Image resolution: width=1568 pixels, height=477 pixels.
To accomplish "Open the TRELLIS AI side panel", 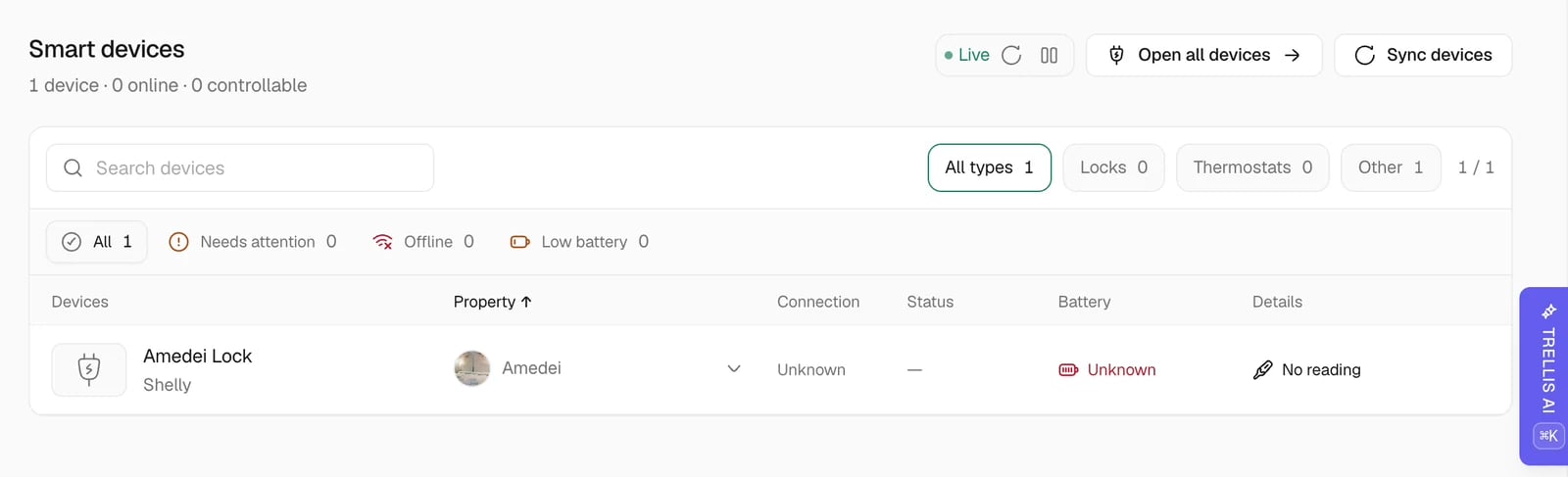I will tap(1544, 376).
